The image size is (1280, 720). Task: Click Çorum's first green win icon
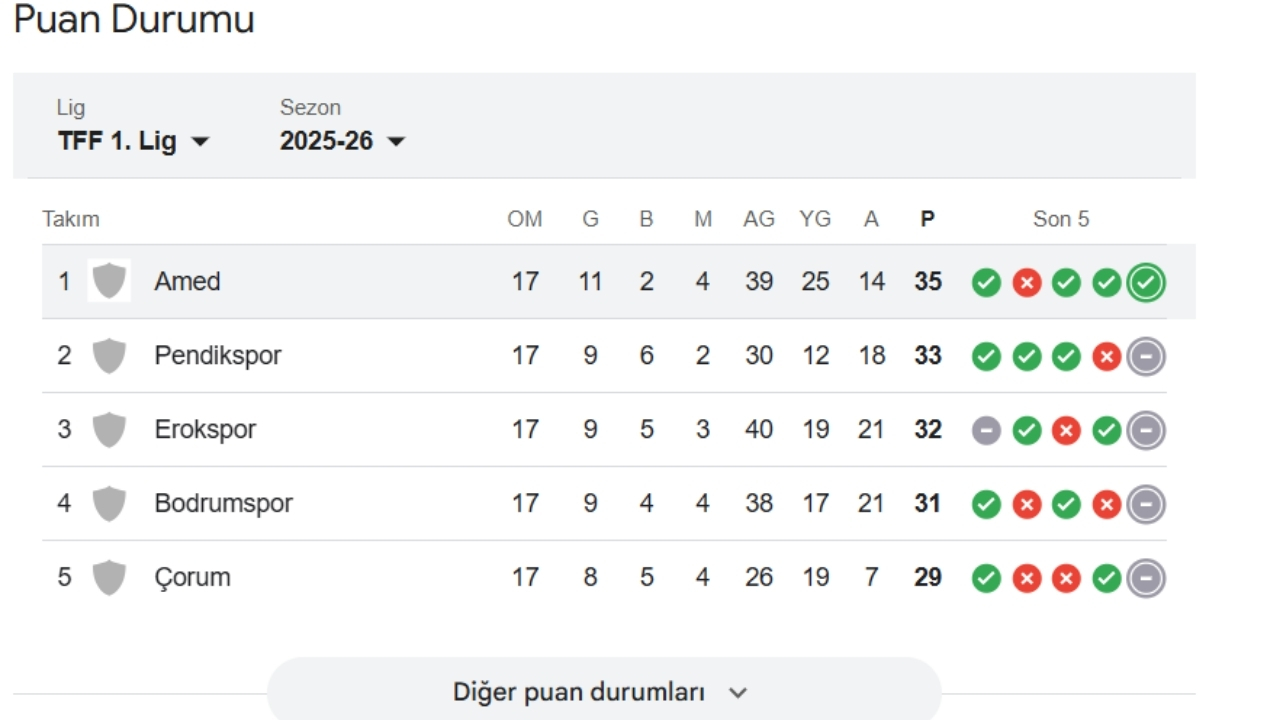(986, 579)
